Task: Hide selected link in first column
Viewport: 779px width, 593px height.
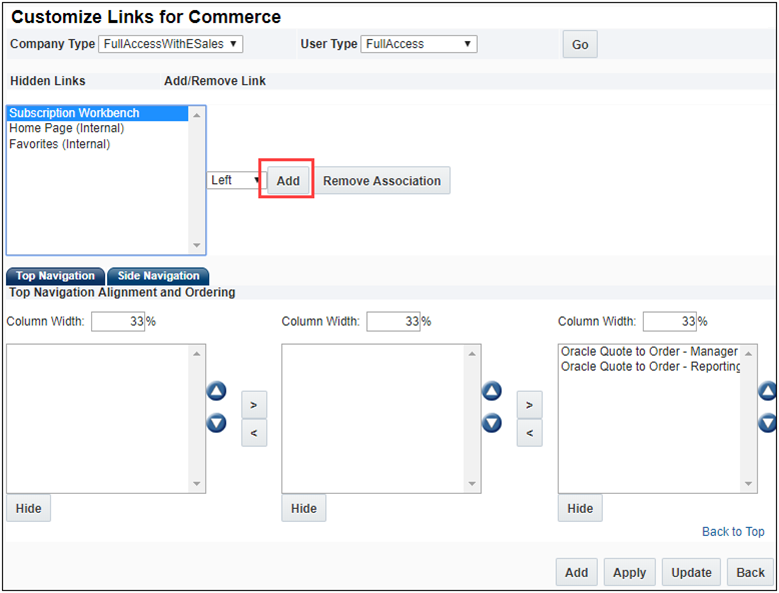Action: (x=28, y=509)
